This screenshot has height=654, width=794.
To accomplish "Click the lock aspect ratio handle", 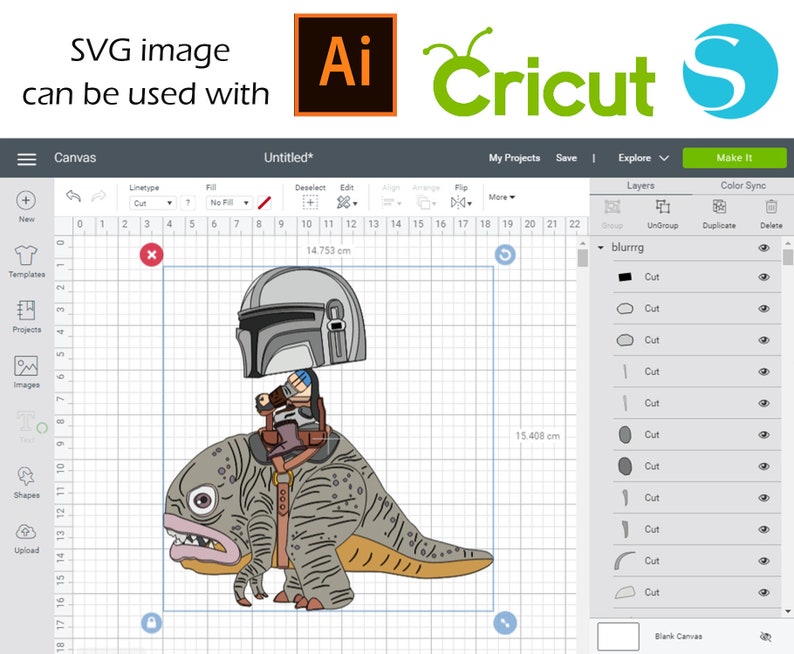I will 151,623.
